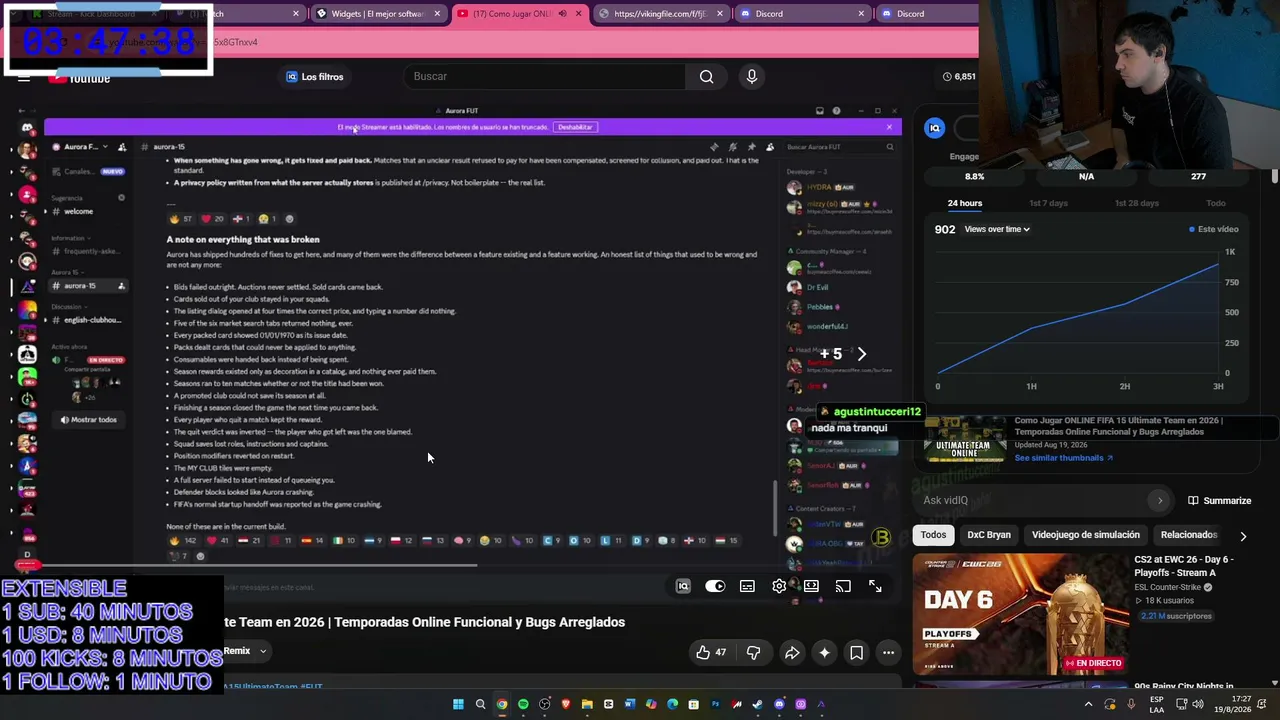1280x720 pixels.
Task: Click the Summarize button
Action: [x=1220, y=500]
